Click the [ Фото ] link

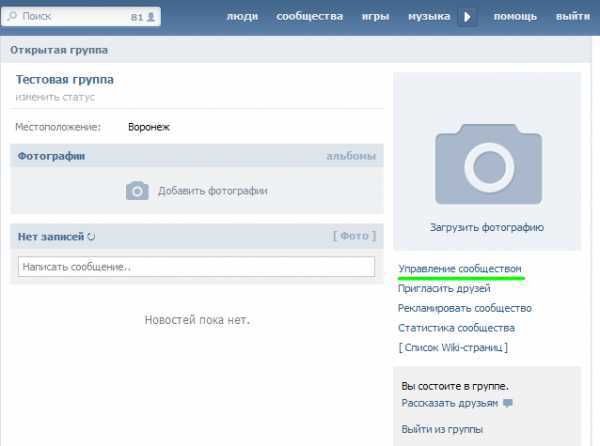(354, 236)
